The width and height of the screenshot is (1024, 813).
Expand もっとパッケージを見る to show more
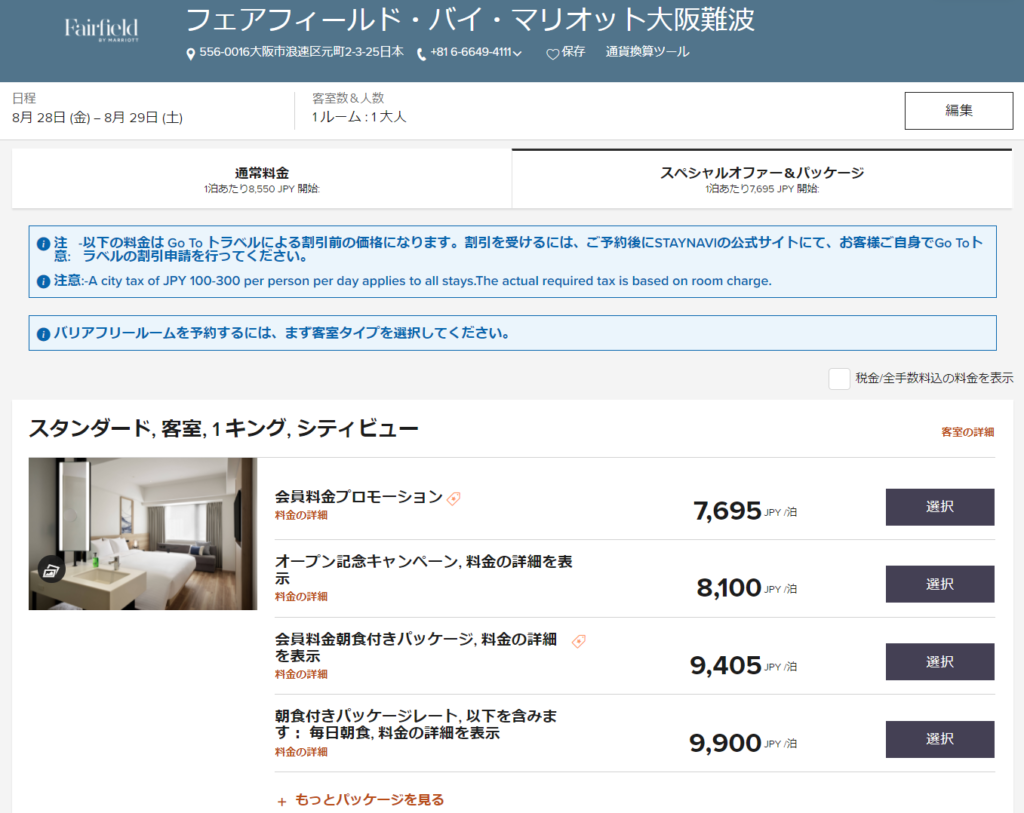pos(360,800)
